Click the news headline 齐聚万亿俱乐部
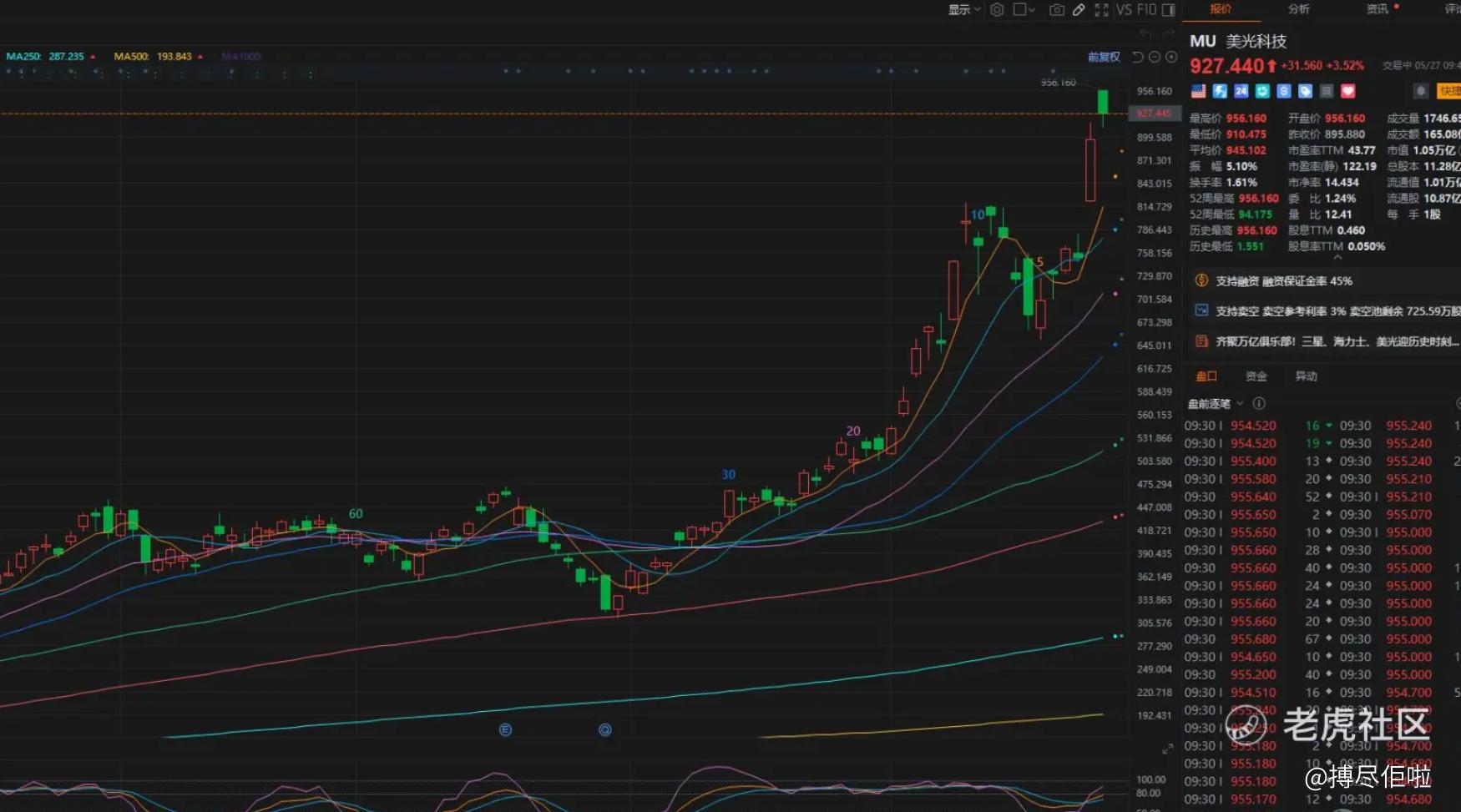The image size is (1461, 812). tap(1329, 342)
